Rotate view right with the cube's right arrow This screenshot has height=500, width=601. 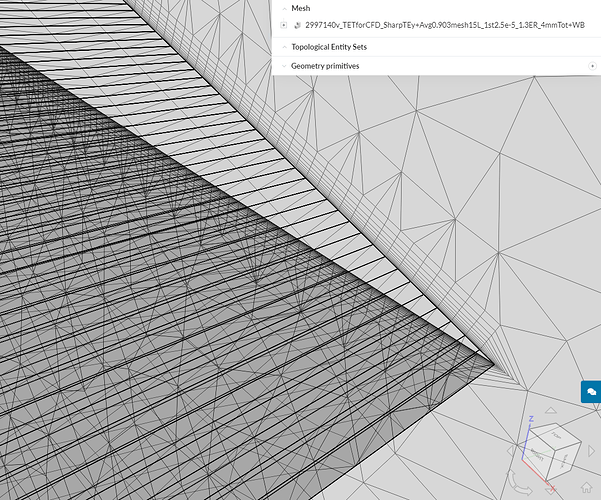[591, 451]
